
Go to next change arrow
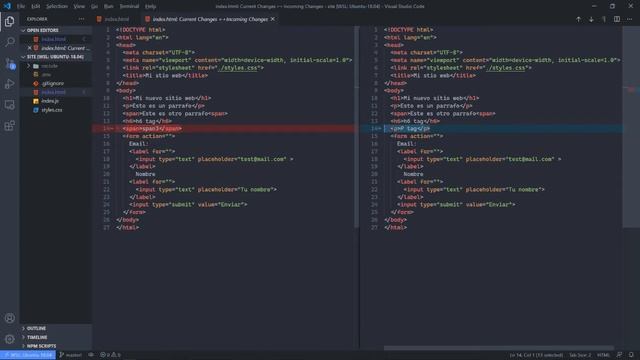coord(591,19)
